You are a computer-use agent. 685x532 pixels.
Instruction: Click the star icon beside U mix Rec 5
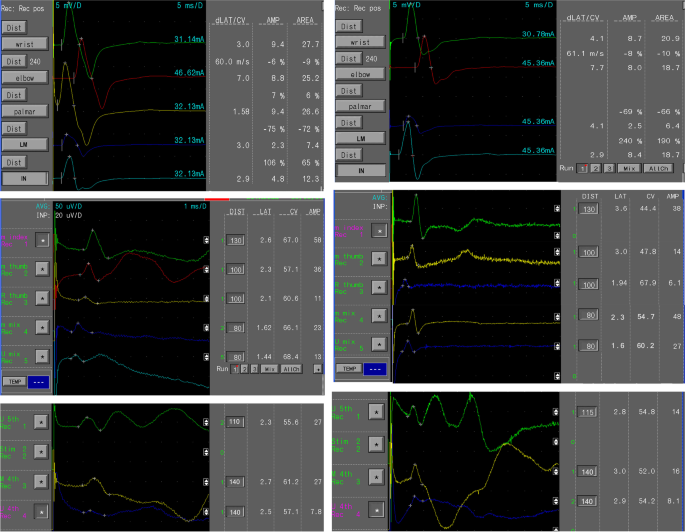tap(41, 356)
